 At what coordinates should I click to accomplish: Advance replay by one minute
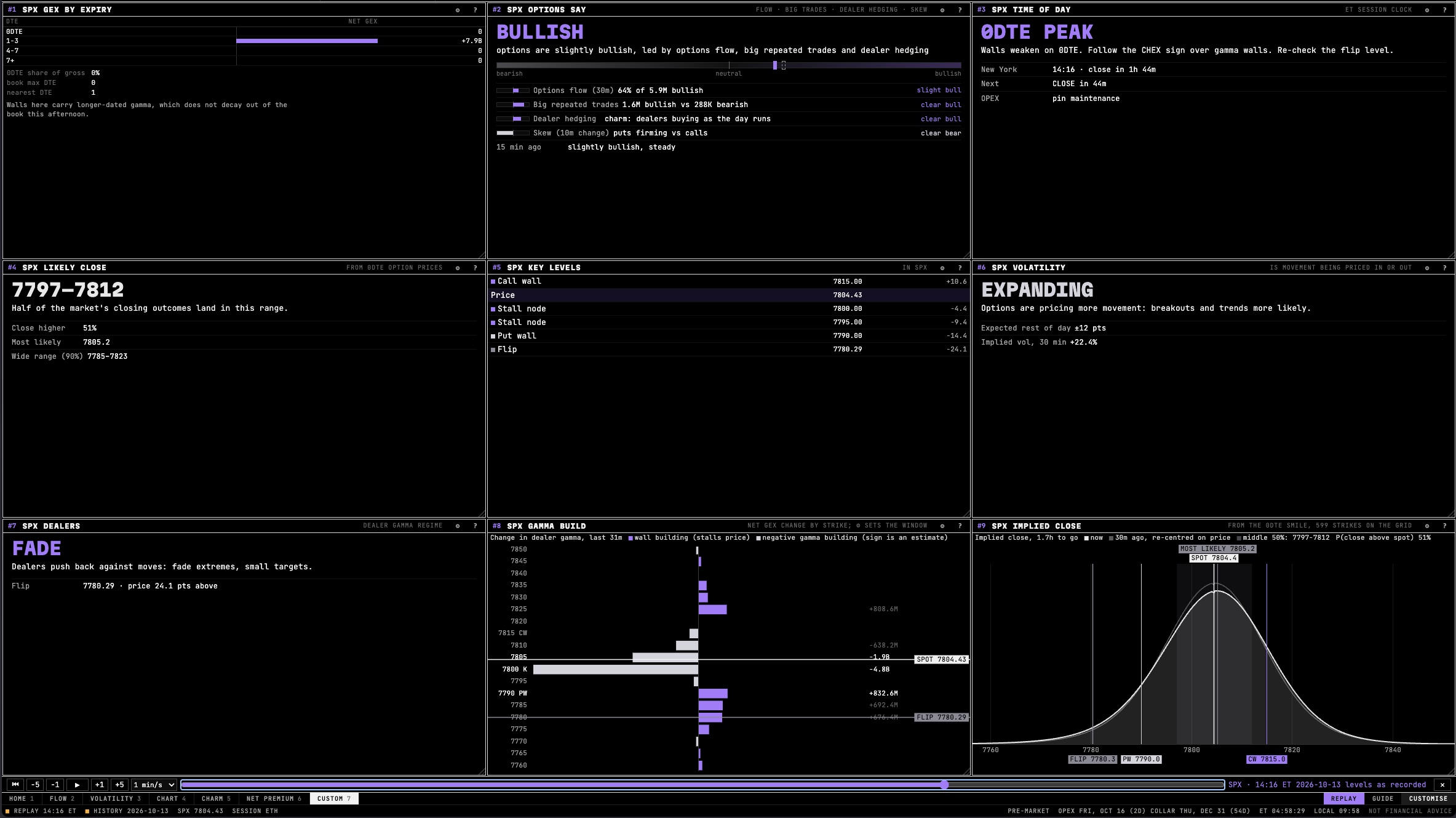coord(99,785)
